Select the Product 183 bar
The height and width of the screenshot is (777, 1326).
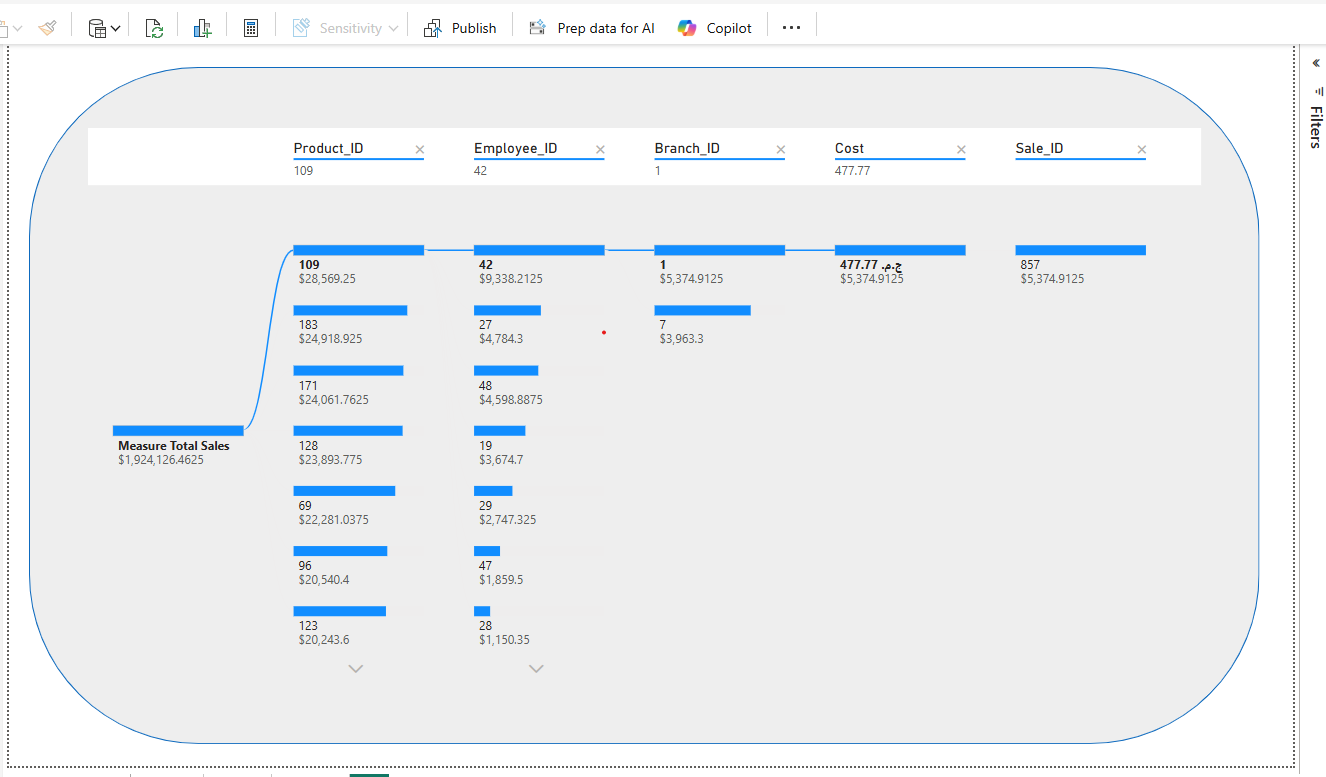click(x=350, y=311)
